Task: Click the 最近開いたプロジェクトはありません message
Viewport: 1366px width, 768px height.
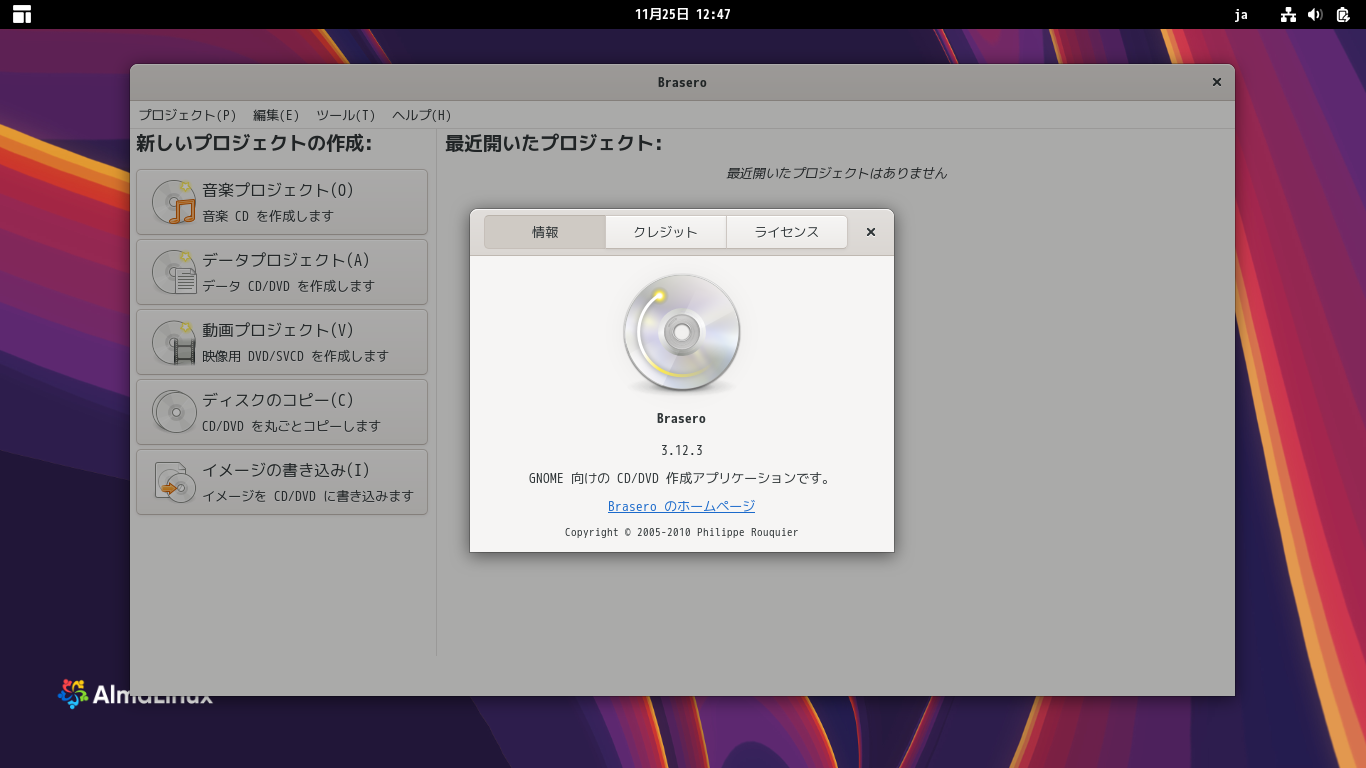Action: click(x=836, y=173)
